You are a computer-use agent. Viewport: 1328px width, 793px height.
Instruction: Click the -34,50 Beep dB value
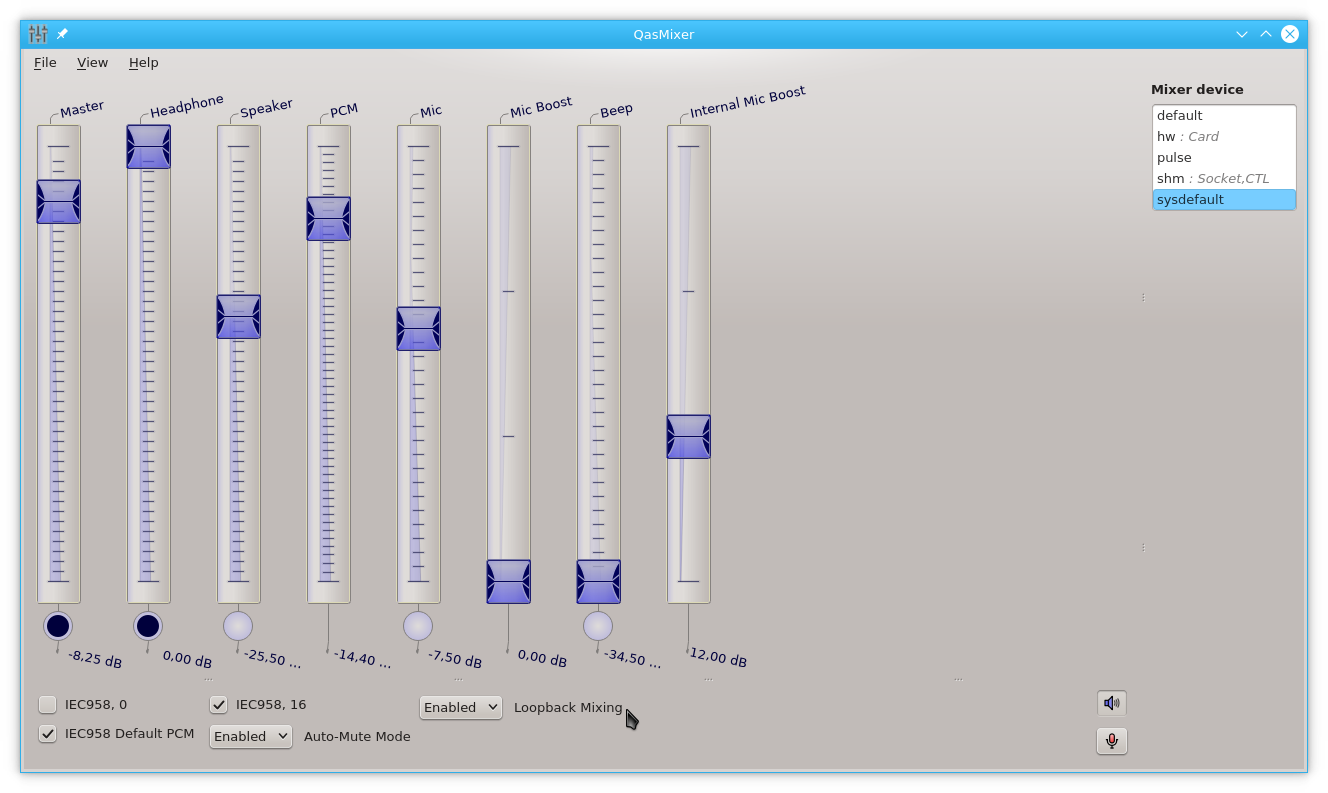coord(633,659)
